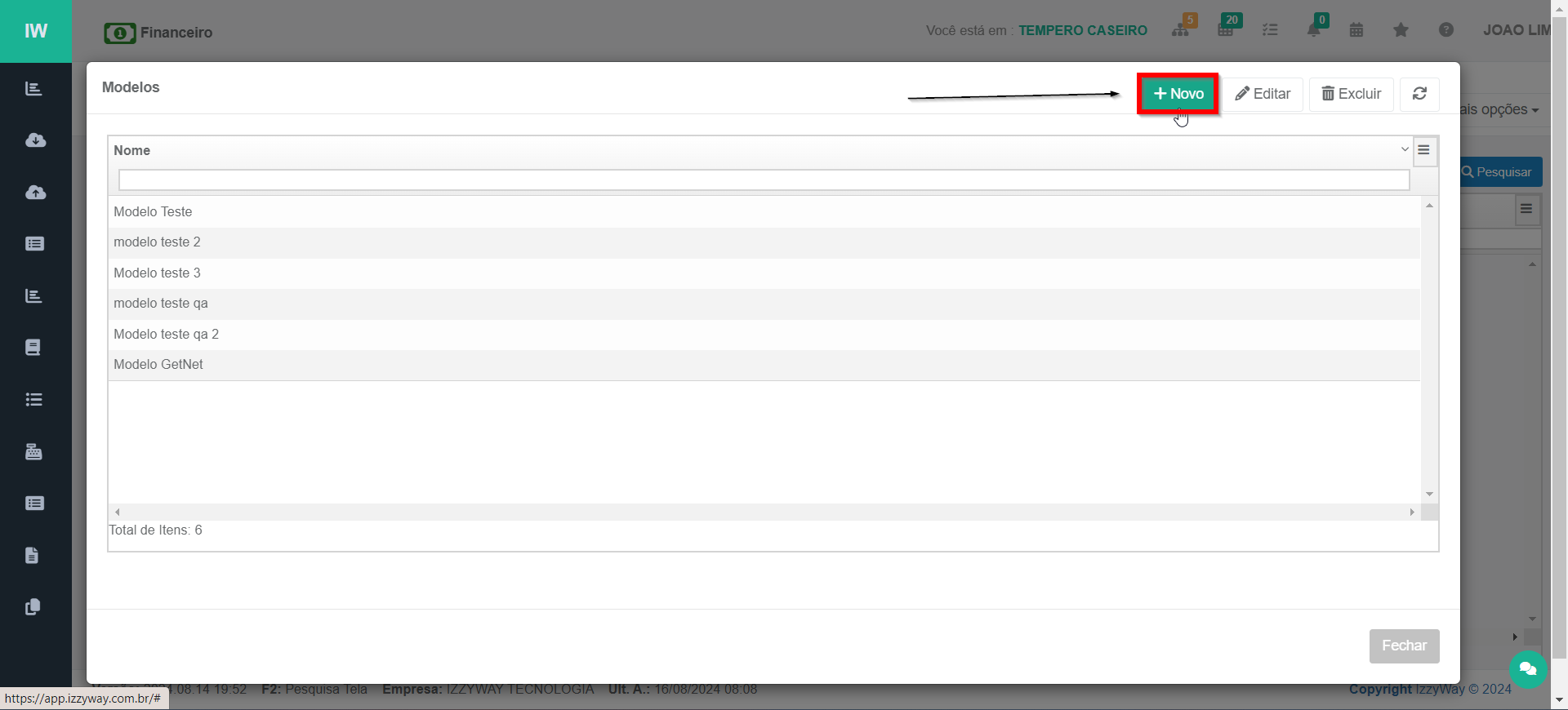Click the Copyright IzzyWay link
This screenshot has height=710, width=1568.
click(1429, 690)
